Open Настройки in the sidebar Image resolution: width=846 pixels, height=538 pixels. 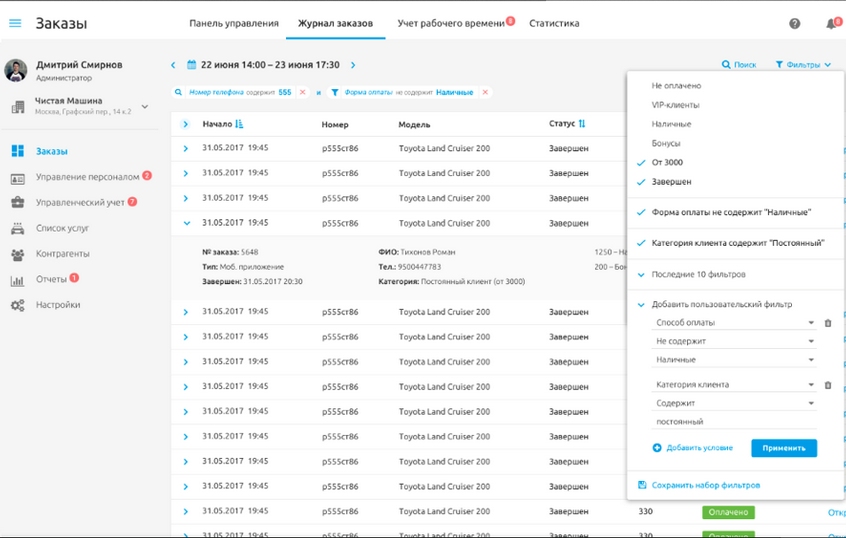pyautogui.click(x=58, y=305)
